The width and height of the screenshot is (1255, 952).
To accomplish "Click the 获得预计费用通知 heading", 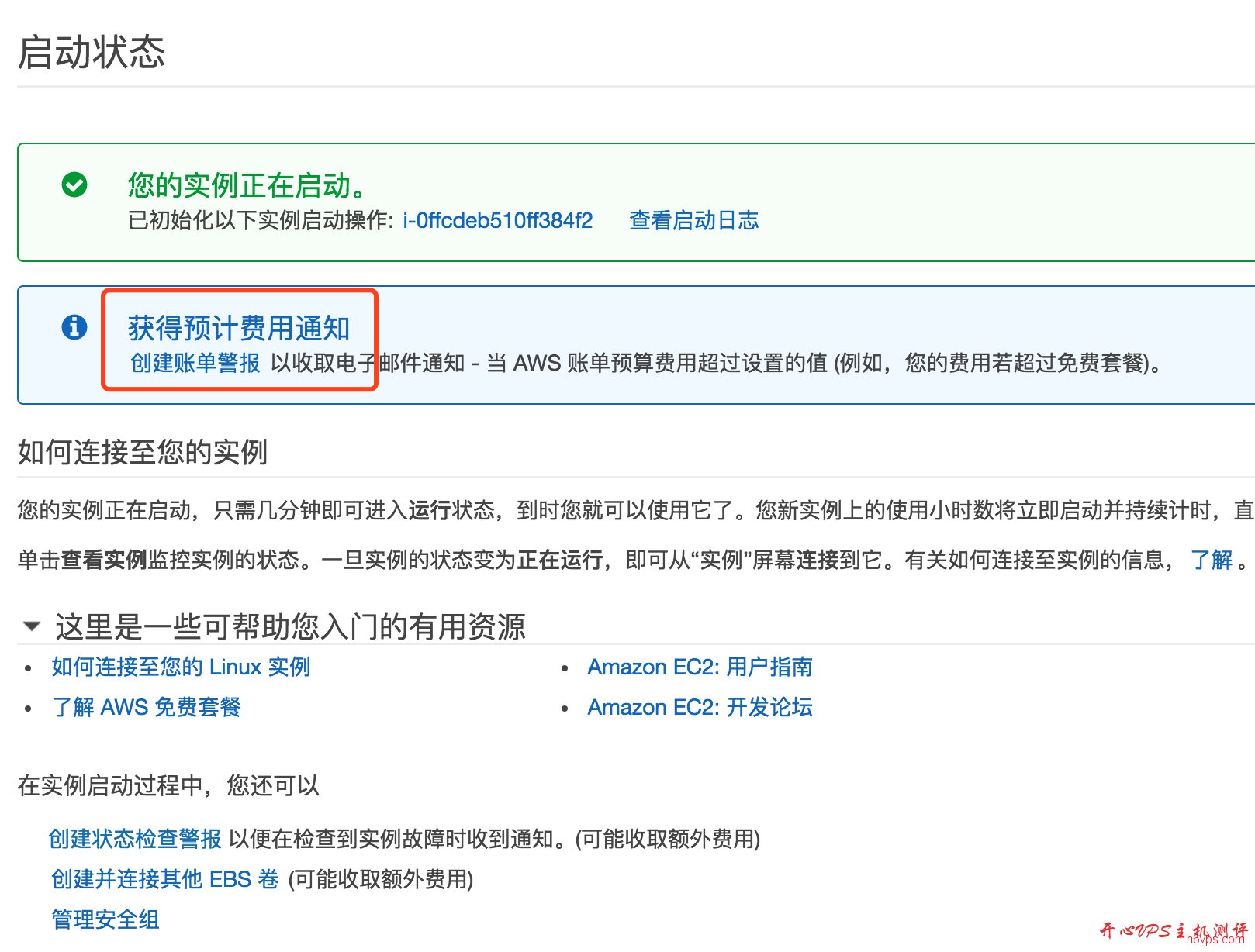I will (x=239, y=328).
